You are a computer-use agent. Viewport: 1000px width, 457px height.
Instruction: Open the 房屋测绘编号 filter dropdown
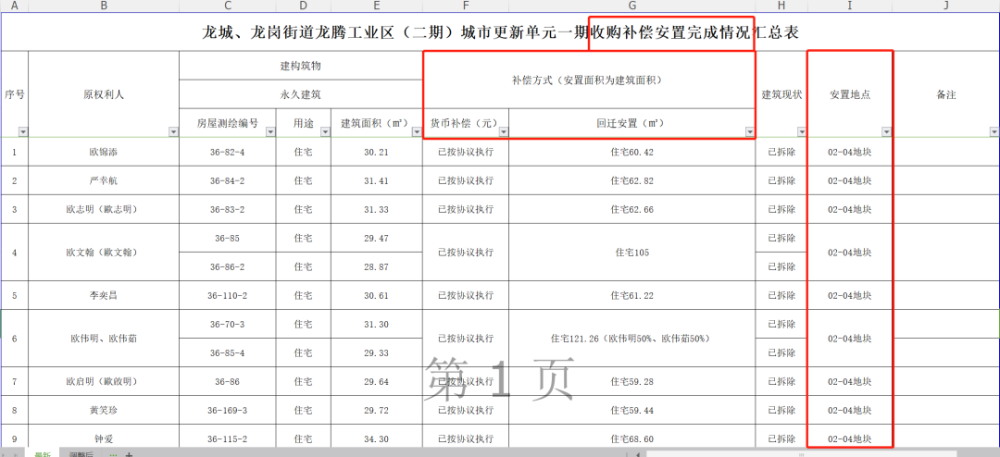(270, 132)
